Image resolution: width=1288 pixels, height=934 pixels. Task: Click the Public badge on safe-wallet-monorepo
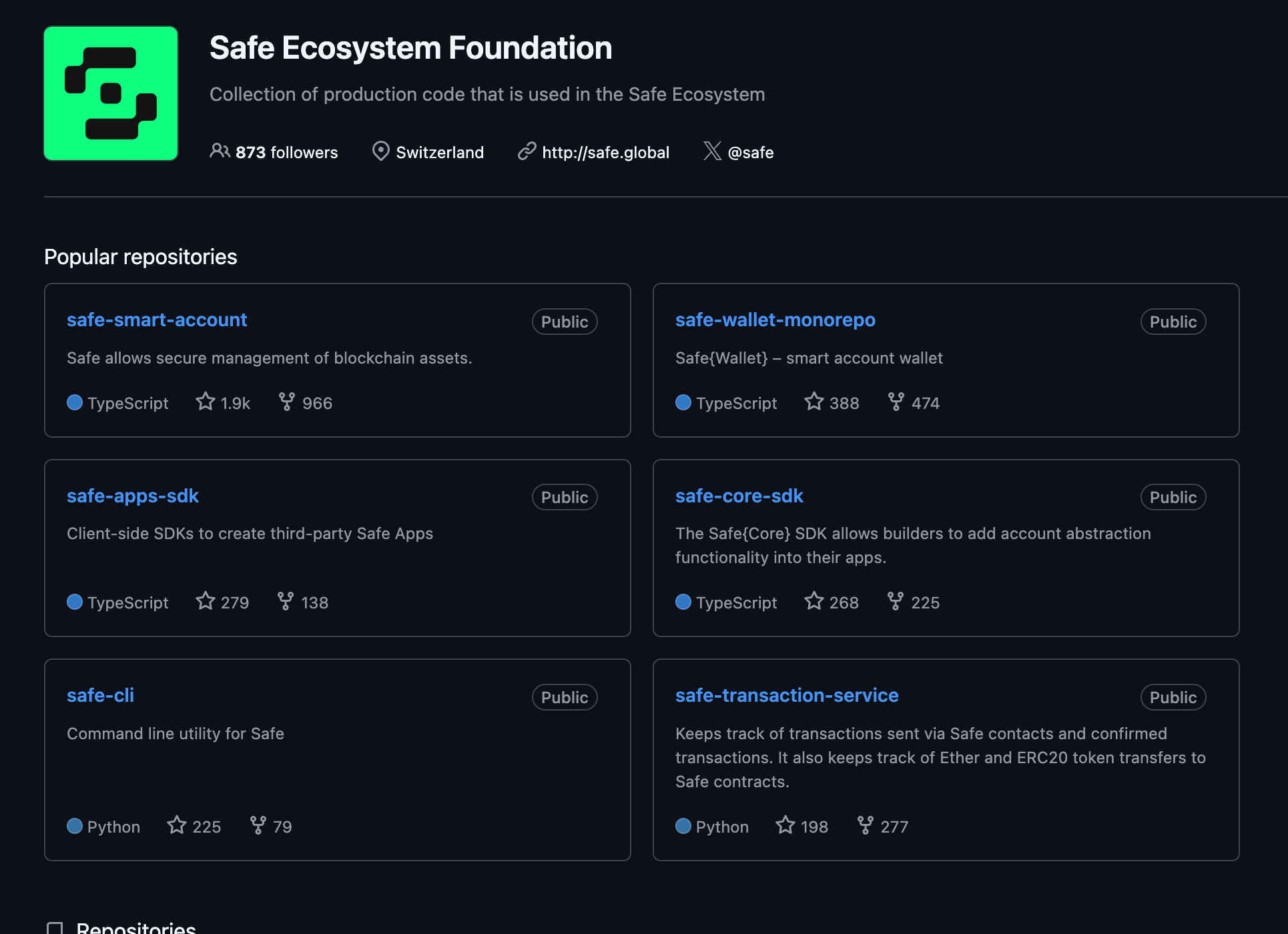click(x=1173, y=322)
